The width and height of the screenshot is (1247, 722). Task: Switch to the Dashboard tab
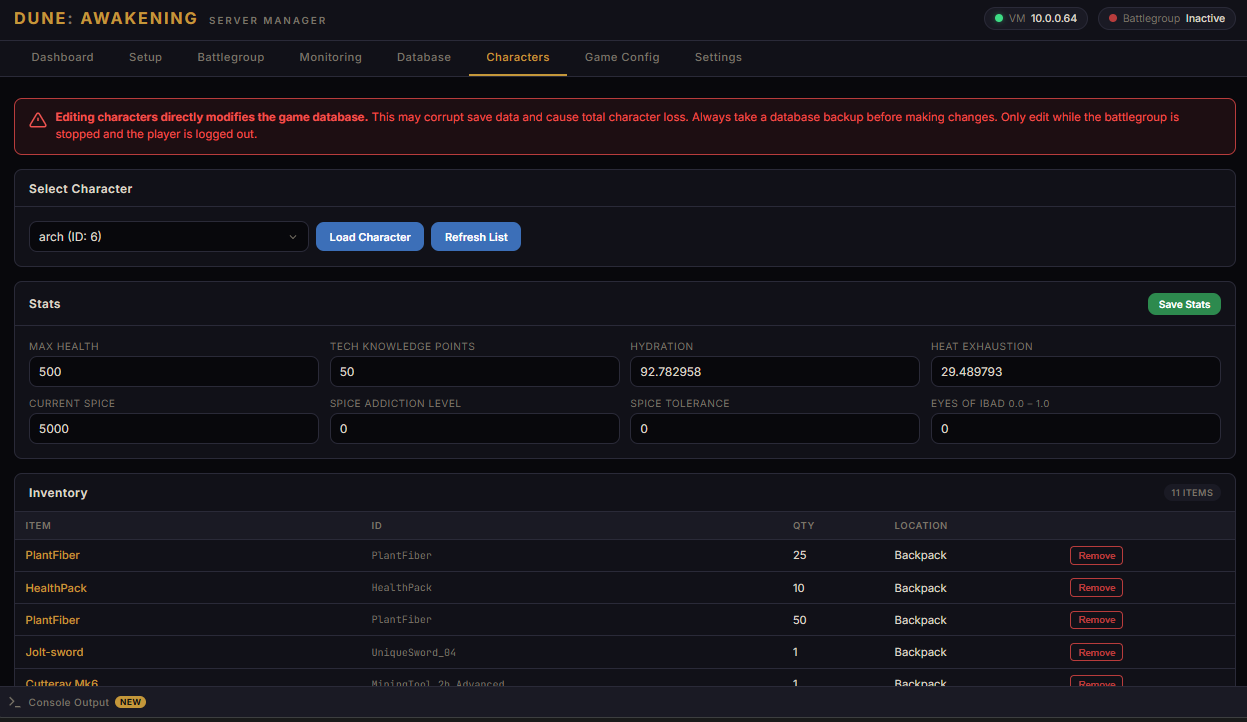[x=62, y=57]
